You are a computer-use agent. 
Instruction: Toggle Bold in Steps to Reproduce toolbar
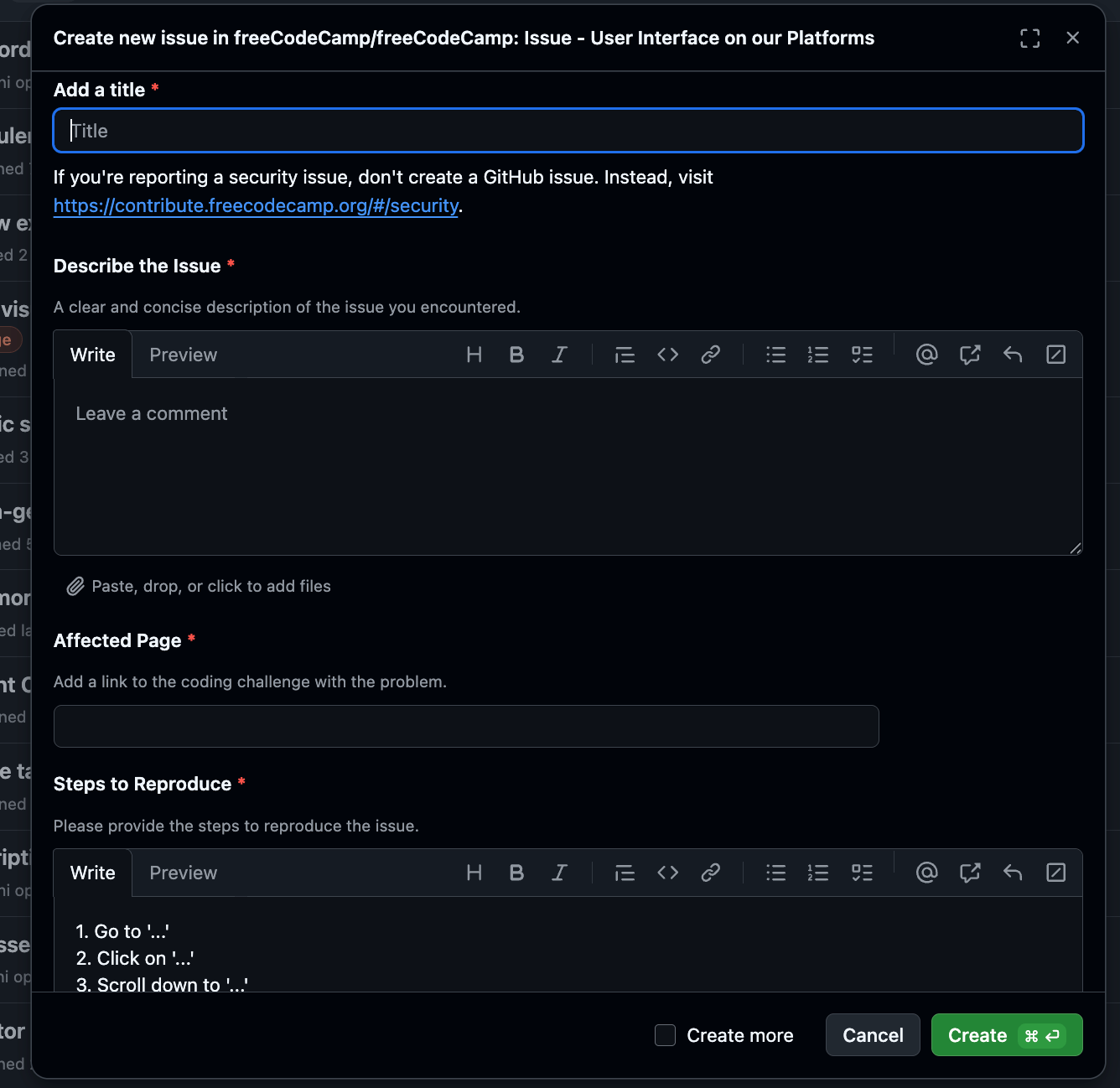[x=516, y=873]
